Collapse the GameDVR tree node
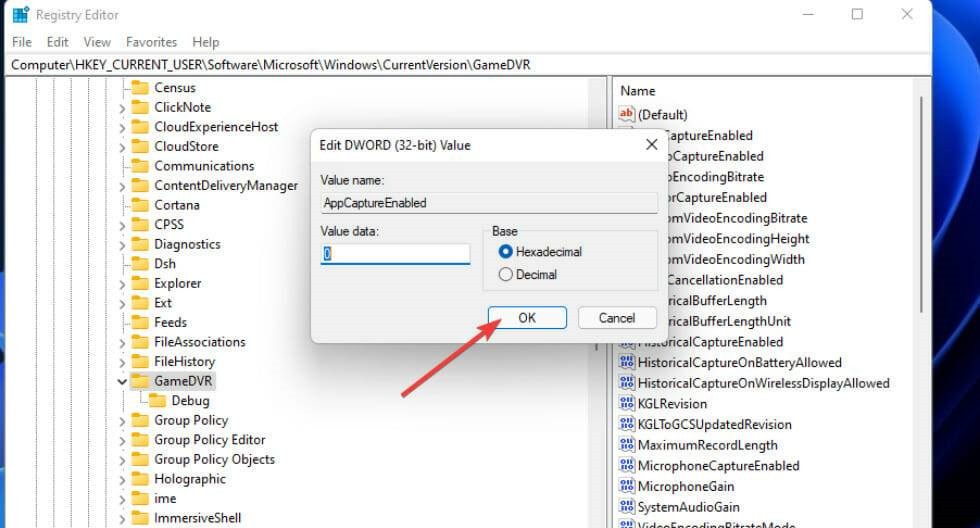Screen dimensions: 980x528 122,381
